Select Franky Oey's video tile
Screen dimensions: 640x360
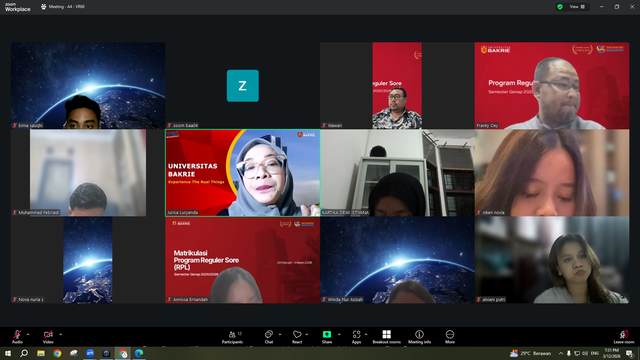point(552,85)
